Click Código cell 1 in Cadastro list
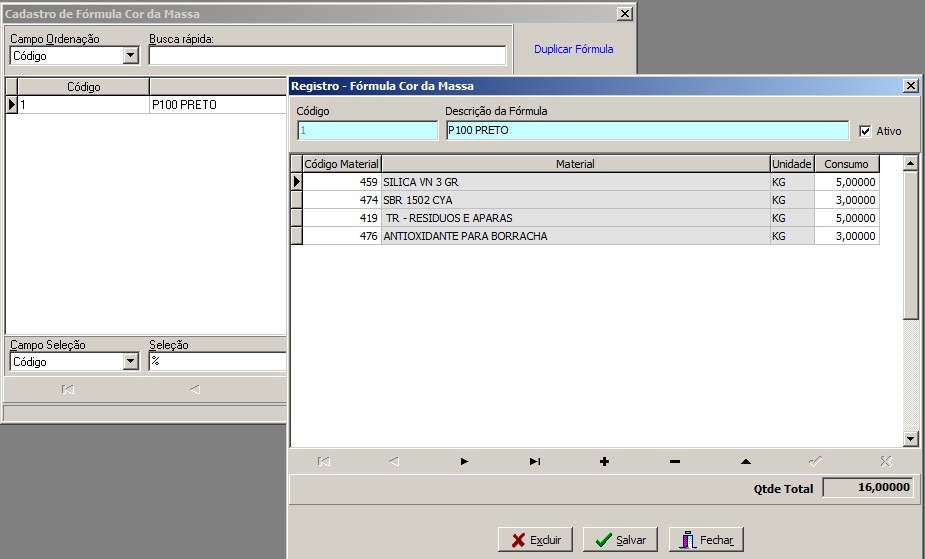925x559 pixels. (83, 105)
